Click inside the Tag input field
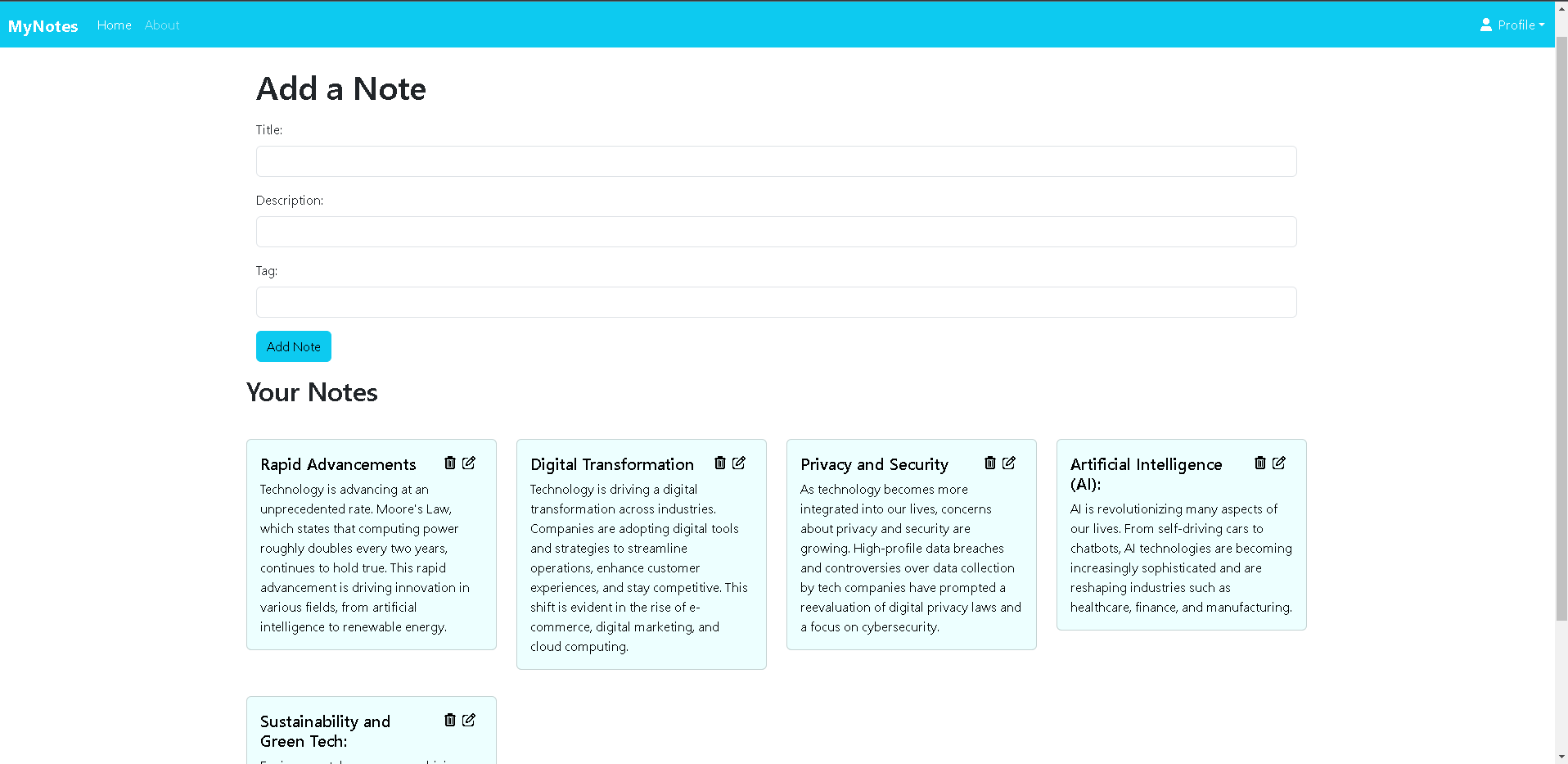This screenshot has width=1568, height=764. tap(775, 302)
